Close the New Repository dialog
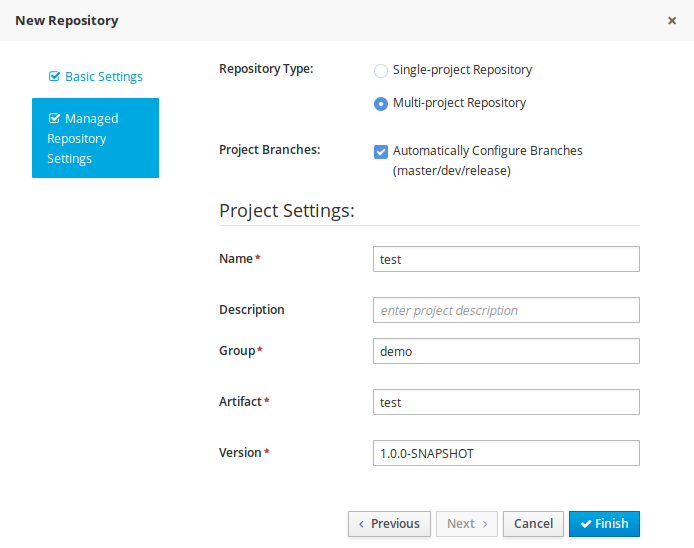 pyautogui.click(x=671, y=21)
